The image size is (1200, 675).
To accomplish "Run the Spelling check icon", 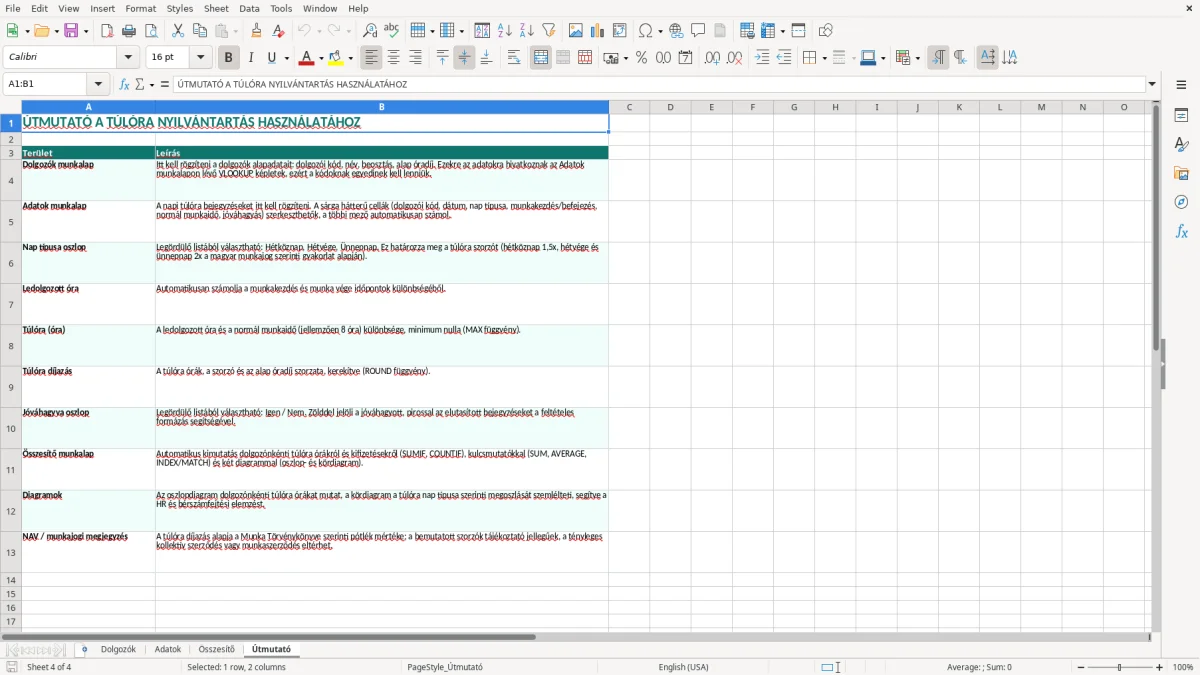I will 392,31.
